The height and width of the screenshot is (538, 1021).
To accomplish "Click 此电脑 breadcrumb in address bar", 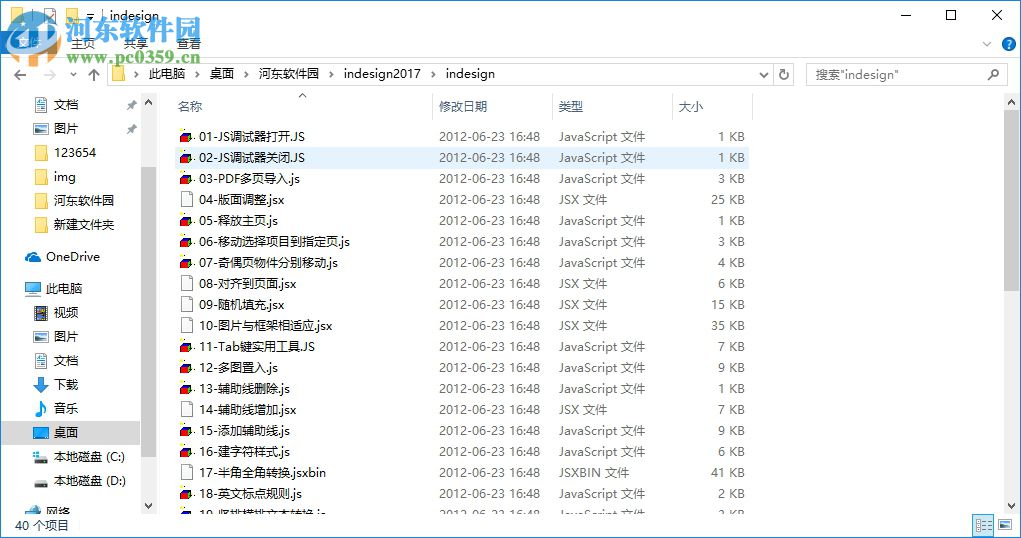I will [167, 74].
